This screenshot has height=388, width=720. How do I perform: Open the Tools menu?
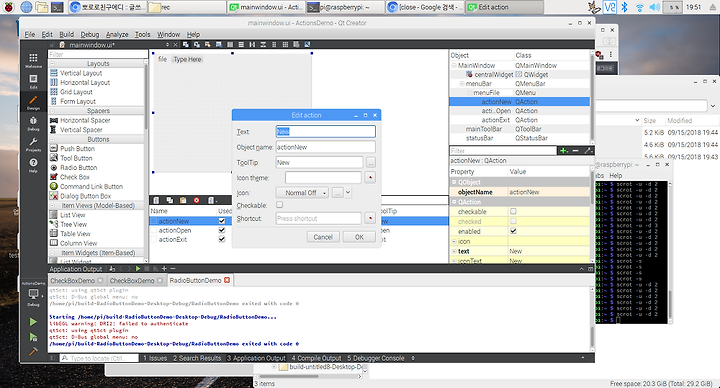(x=142, y=34)
